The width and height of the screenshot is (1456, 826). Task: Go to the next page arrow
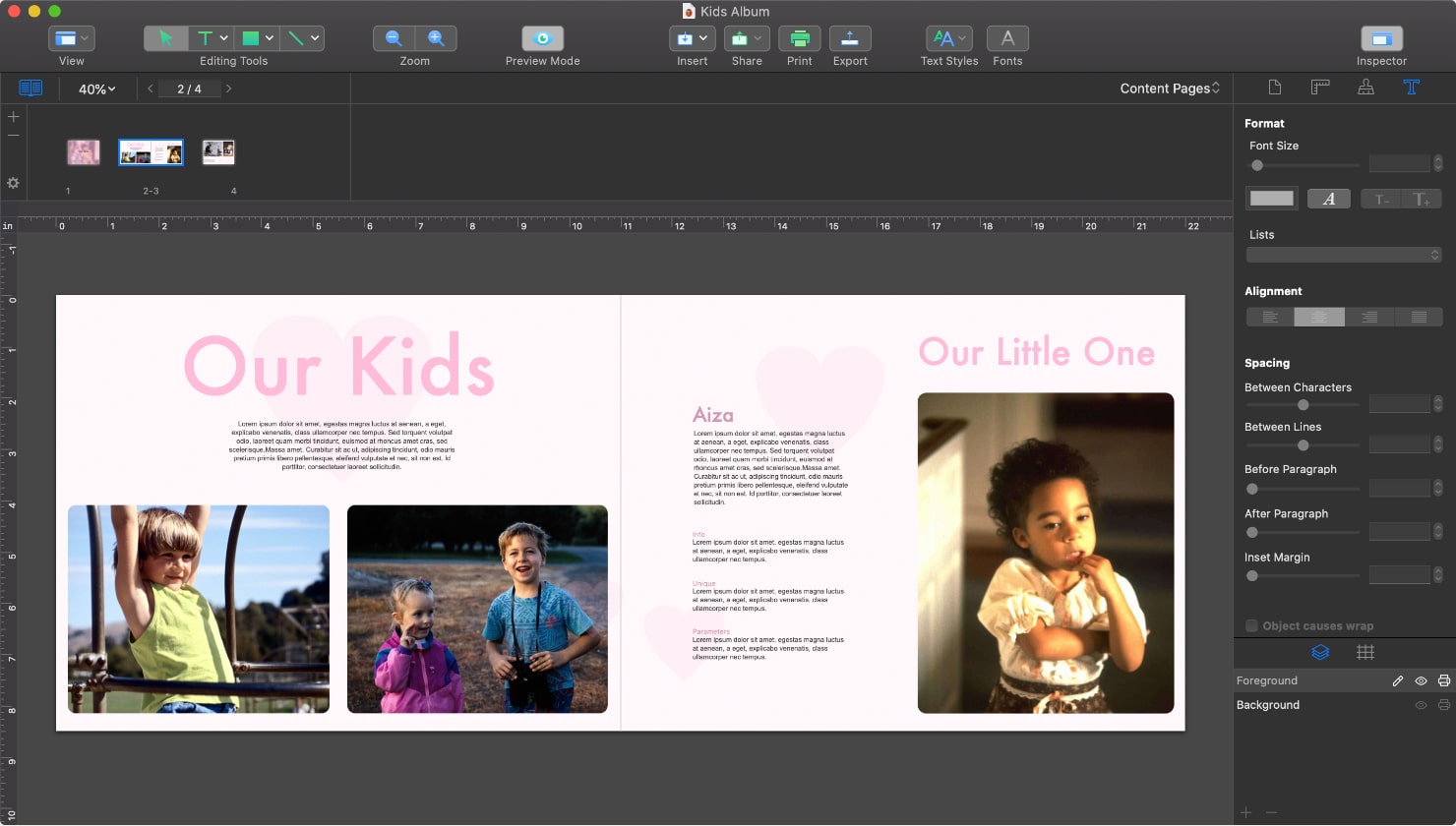pyautogui.click(x=228, y=88)
